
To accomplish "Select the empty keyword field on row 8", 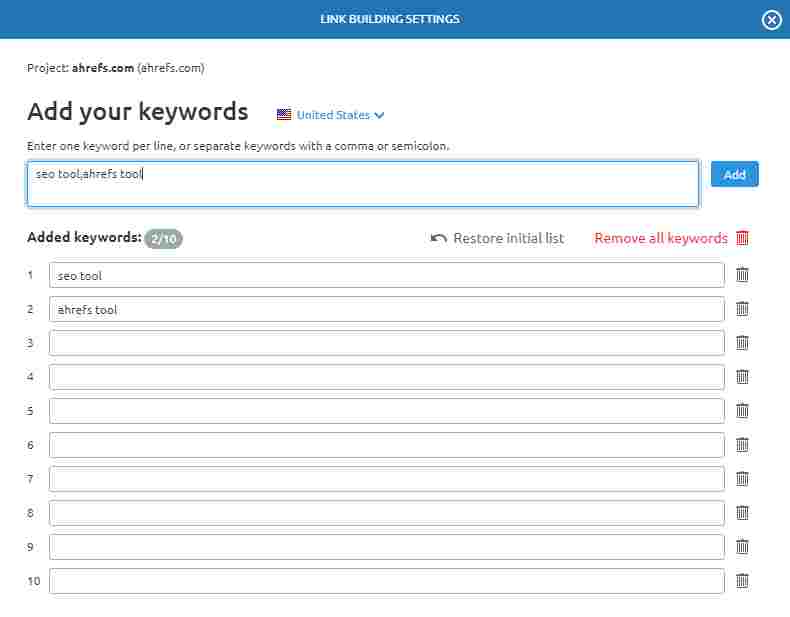I will [386, 512].
